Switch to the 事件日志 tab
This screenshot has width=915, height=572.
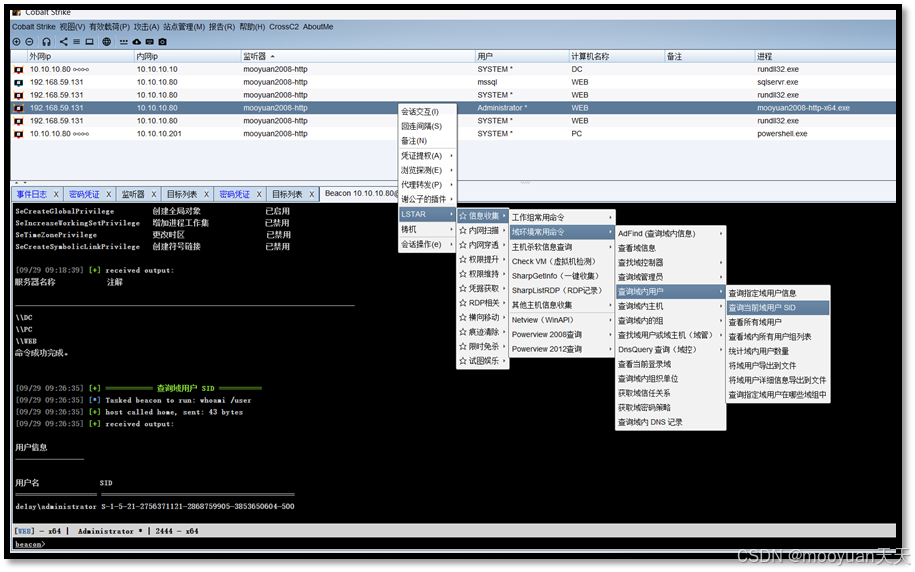click(32, 194)
